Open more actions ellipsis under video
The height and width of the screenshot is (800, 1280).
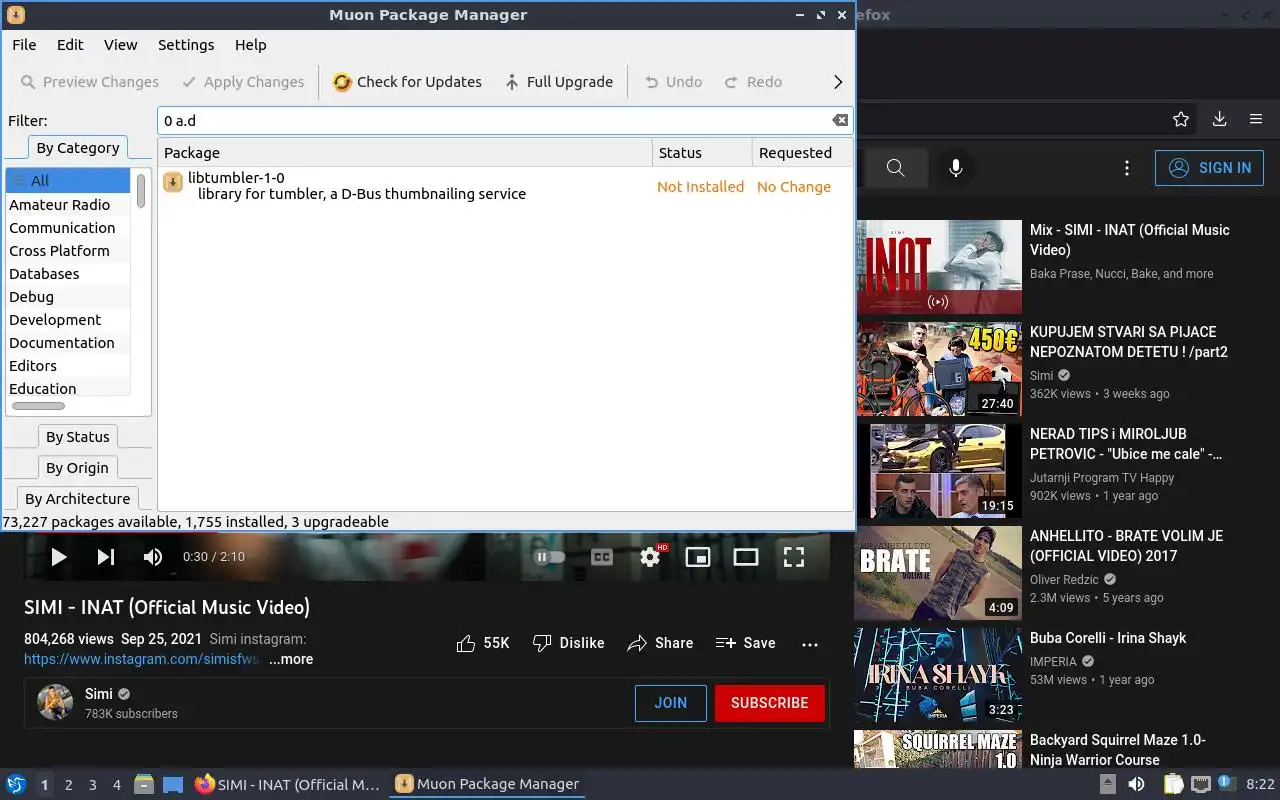[810, 644]
